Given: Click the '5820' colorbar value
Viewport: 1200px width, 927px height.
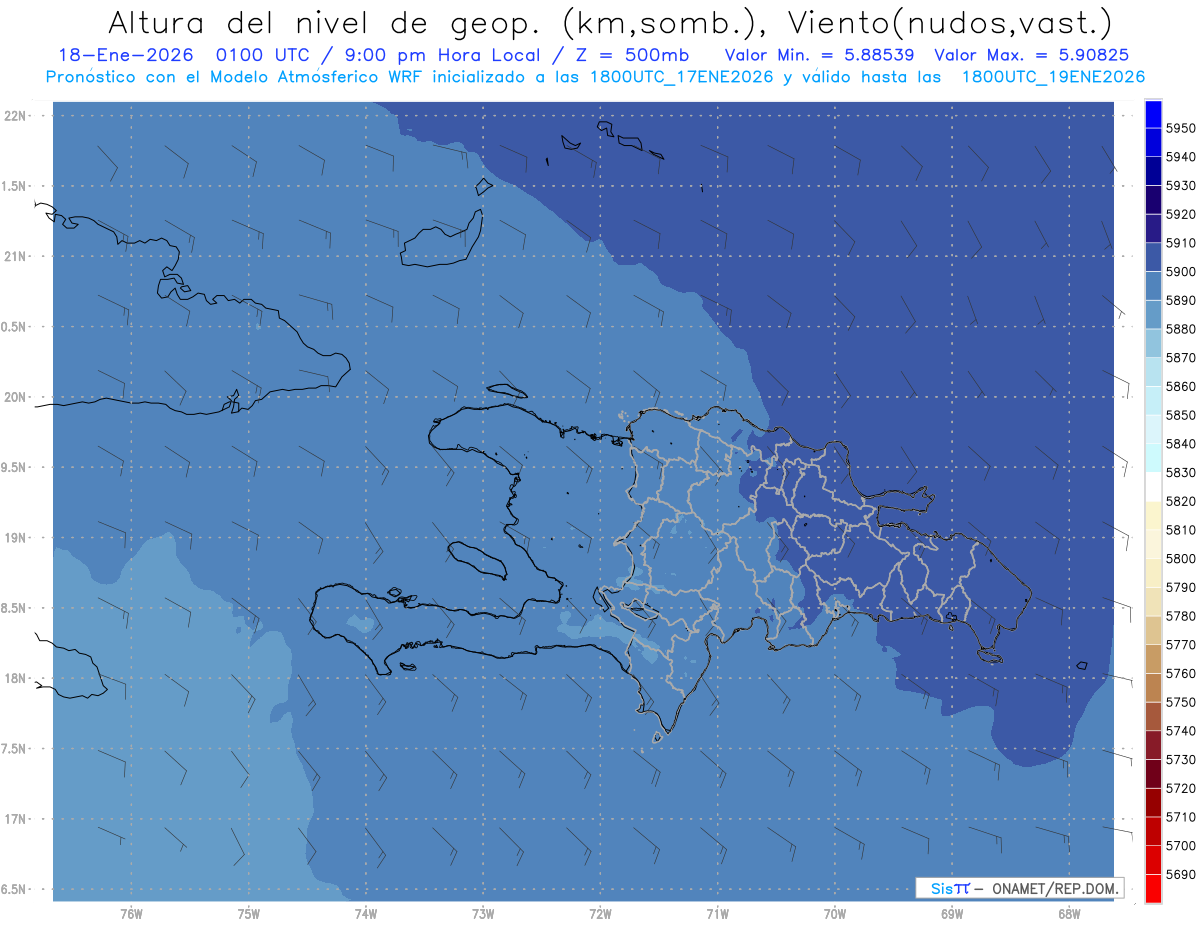Looking at the screenshot, I should 1180,501.
